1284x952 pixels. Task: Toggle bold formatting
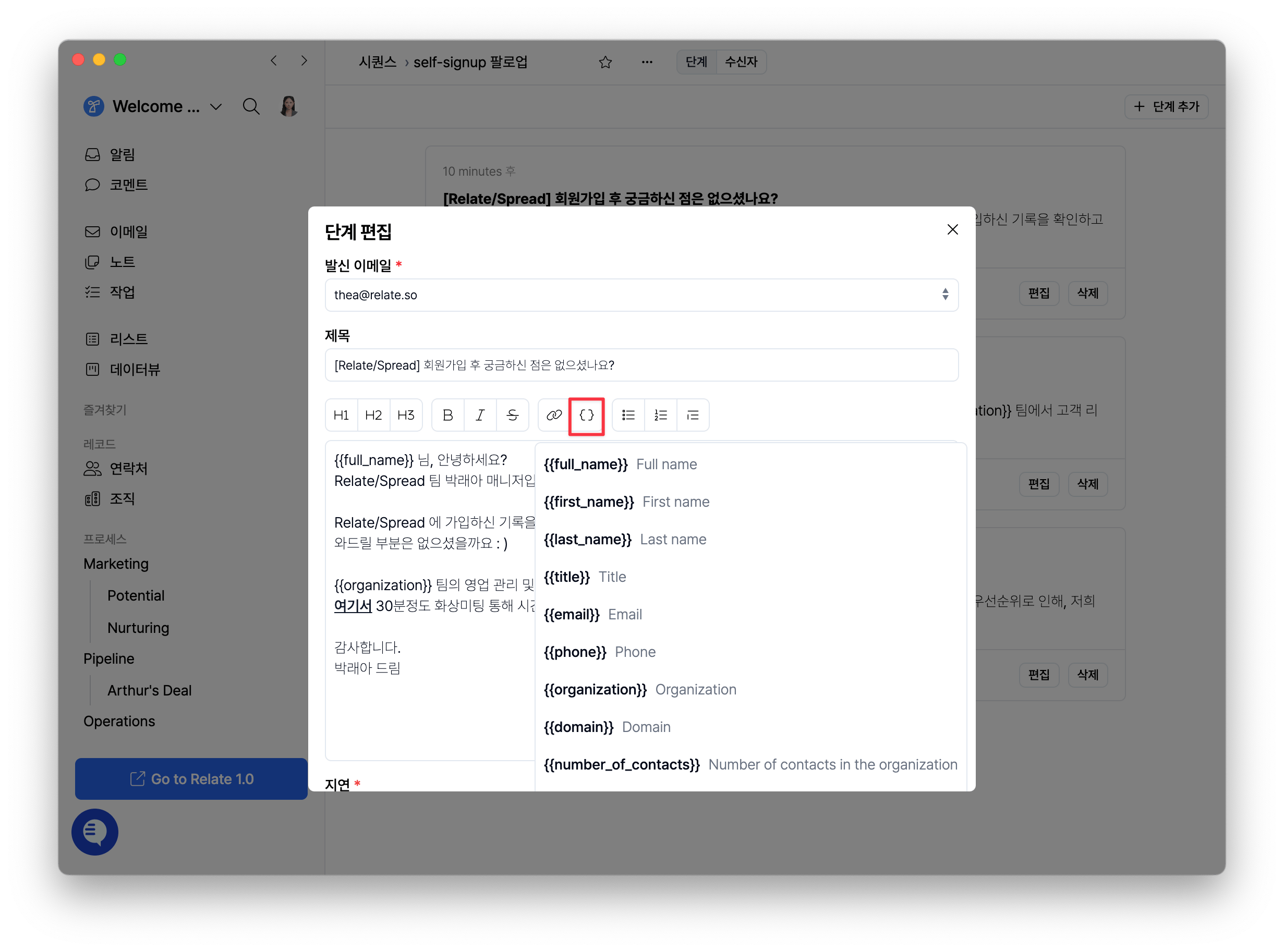tap(448, 415)
